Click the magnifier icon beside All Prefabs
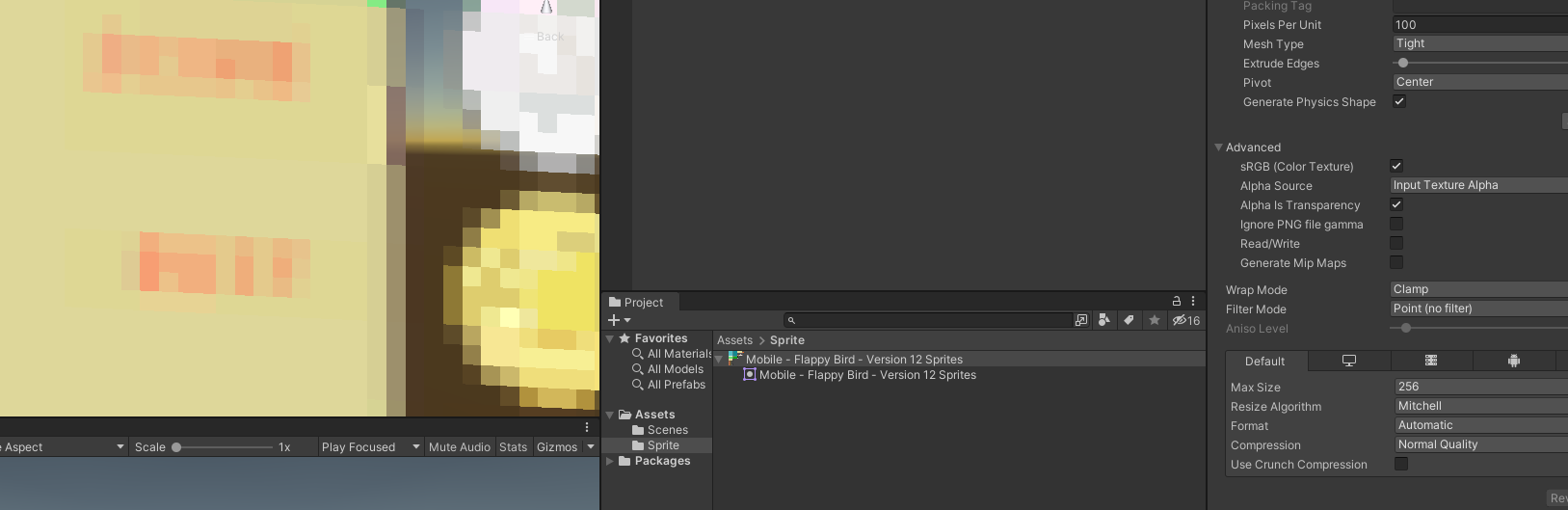The image size is (1568, 510). [x=638, y=385]
